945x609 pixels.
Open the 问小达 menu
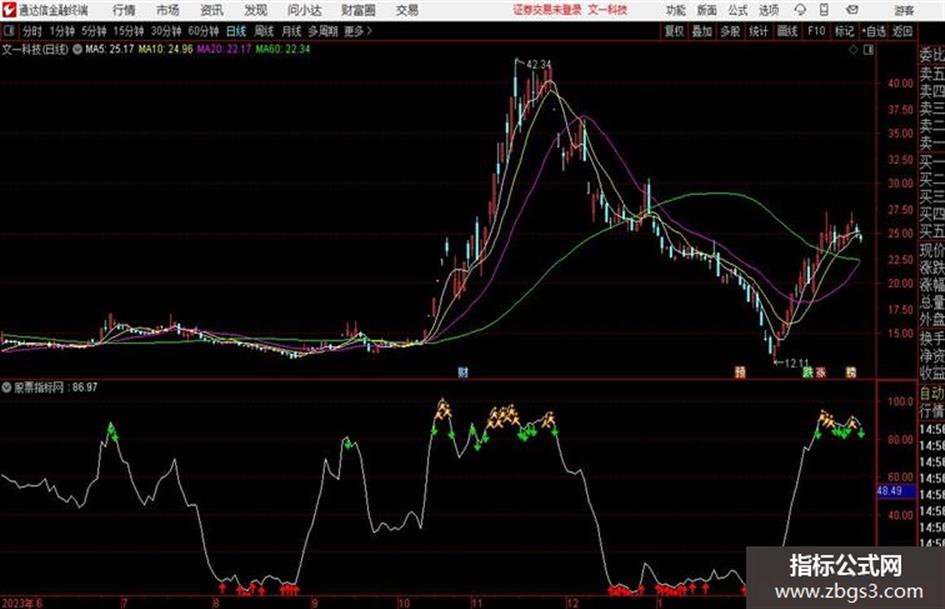click(304, 10)
